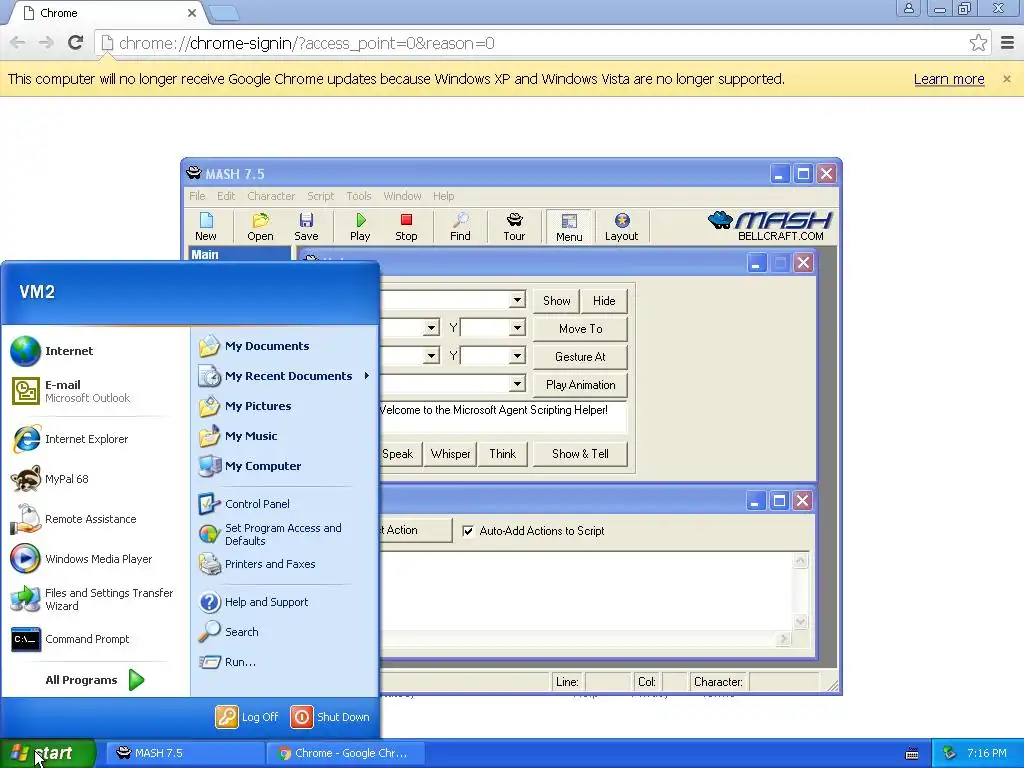Bookmark this page with the star icon
This screenshot has width=1024, height=768.
tap(978, 43)
